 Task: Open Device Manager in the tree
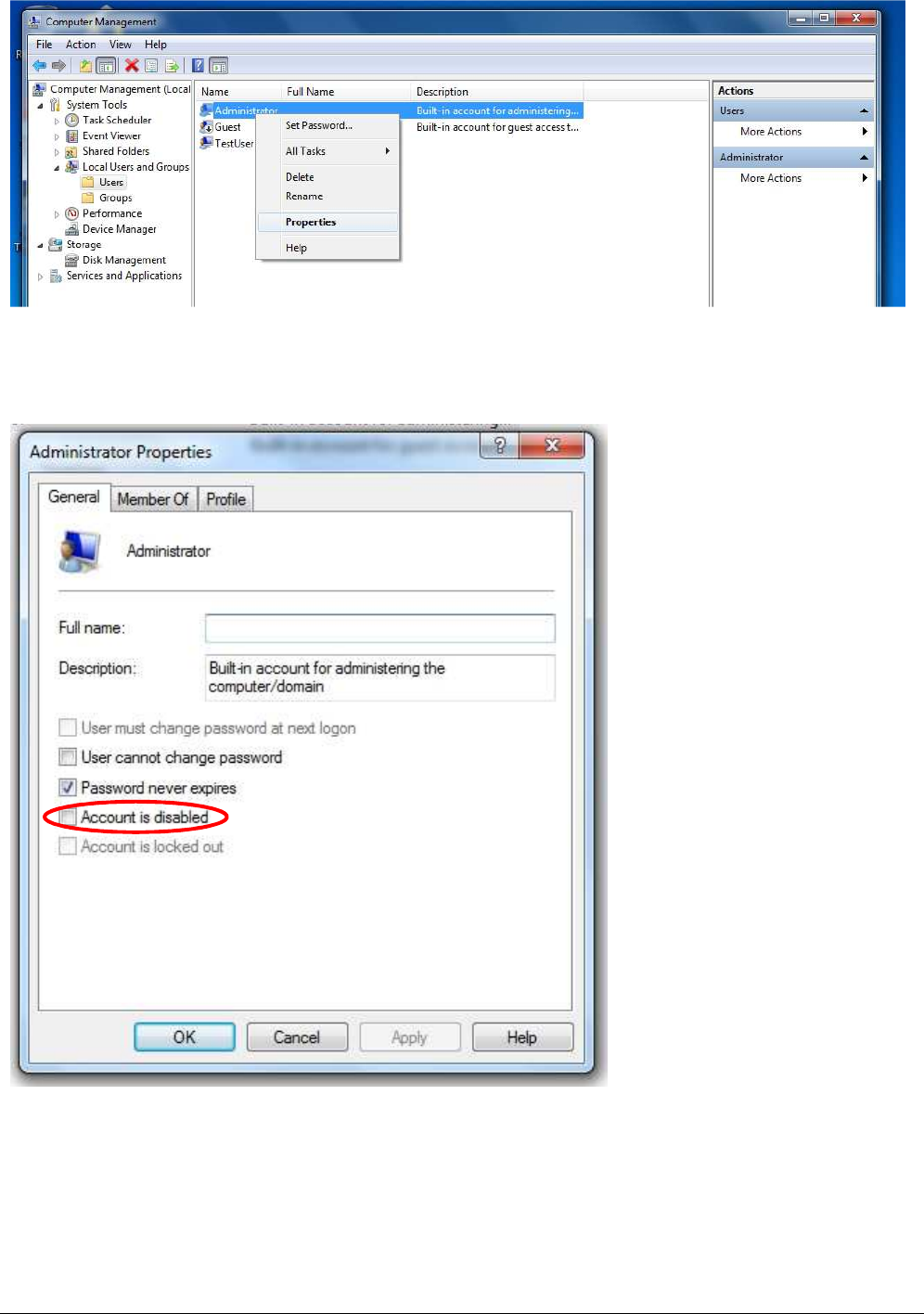[119, 229]
